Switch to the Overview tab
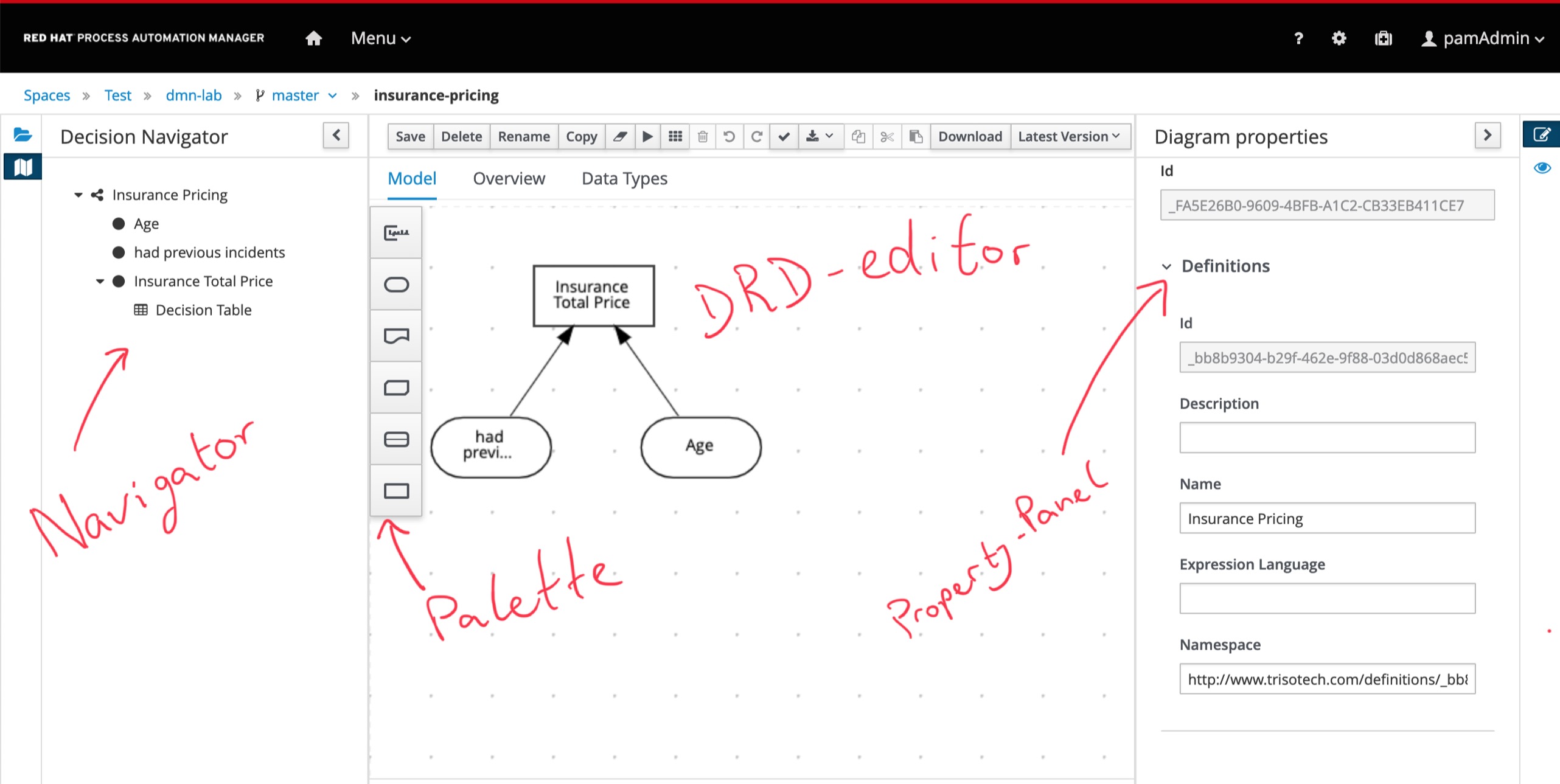1560x784 pixels. [x=509, y=179]
